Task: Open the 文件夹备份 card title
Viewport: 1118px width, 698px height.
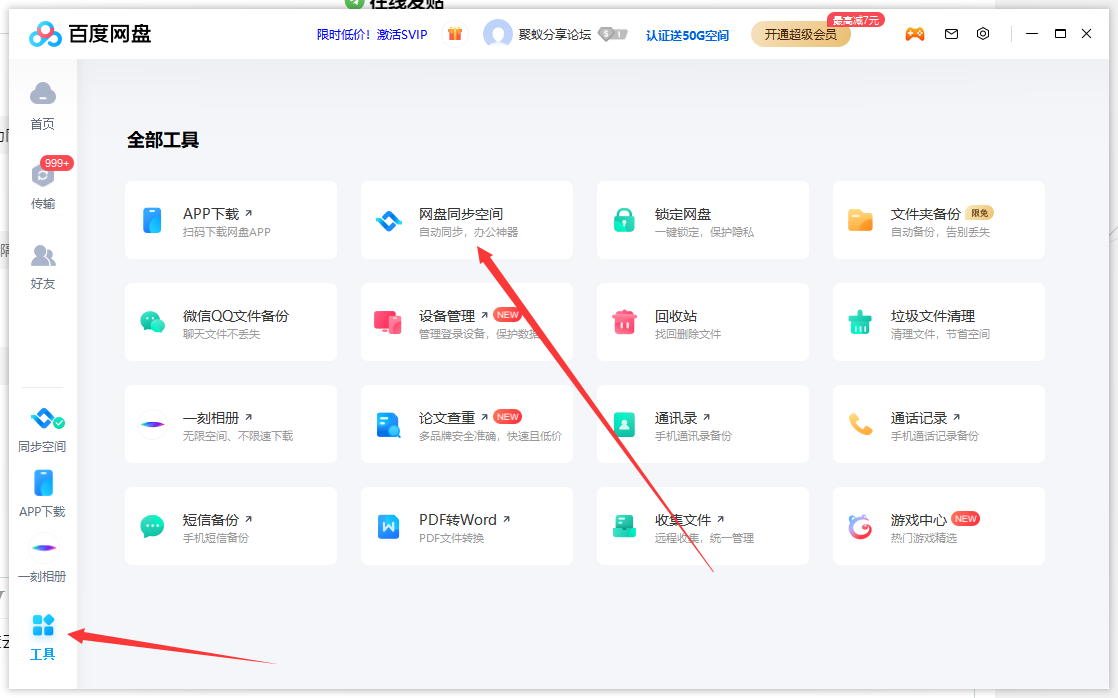Action: [925, 214]
